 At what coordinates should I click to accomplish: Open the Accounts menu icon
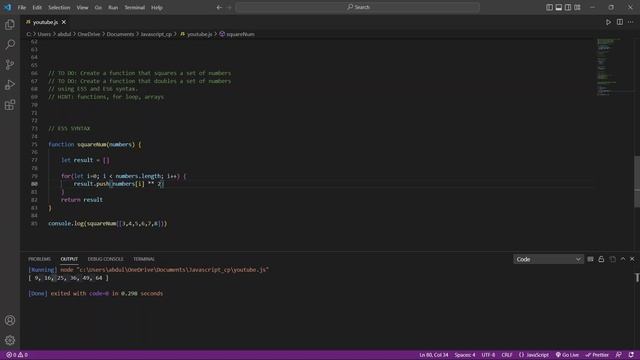[x=10, y=320]
